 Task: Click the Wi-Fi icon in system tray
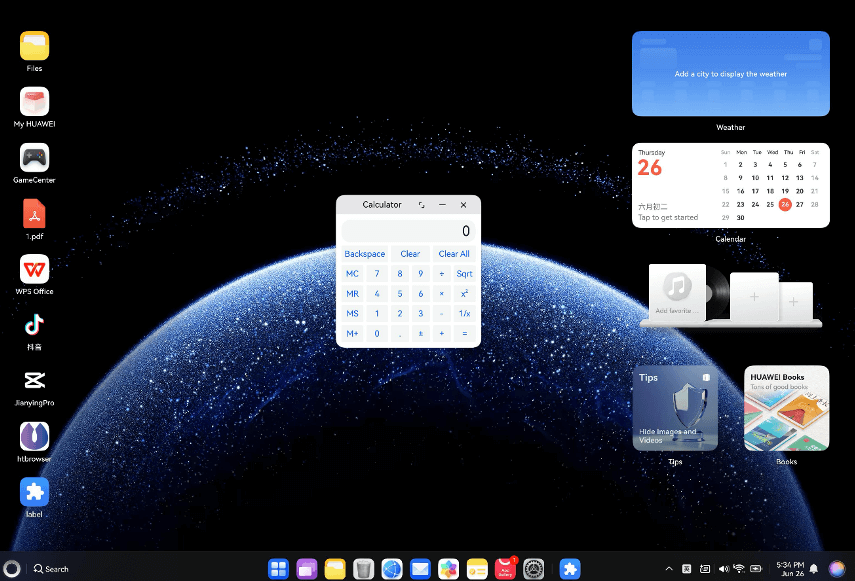click(x=739, y=568)
